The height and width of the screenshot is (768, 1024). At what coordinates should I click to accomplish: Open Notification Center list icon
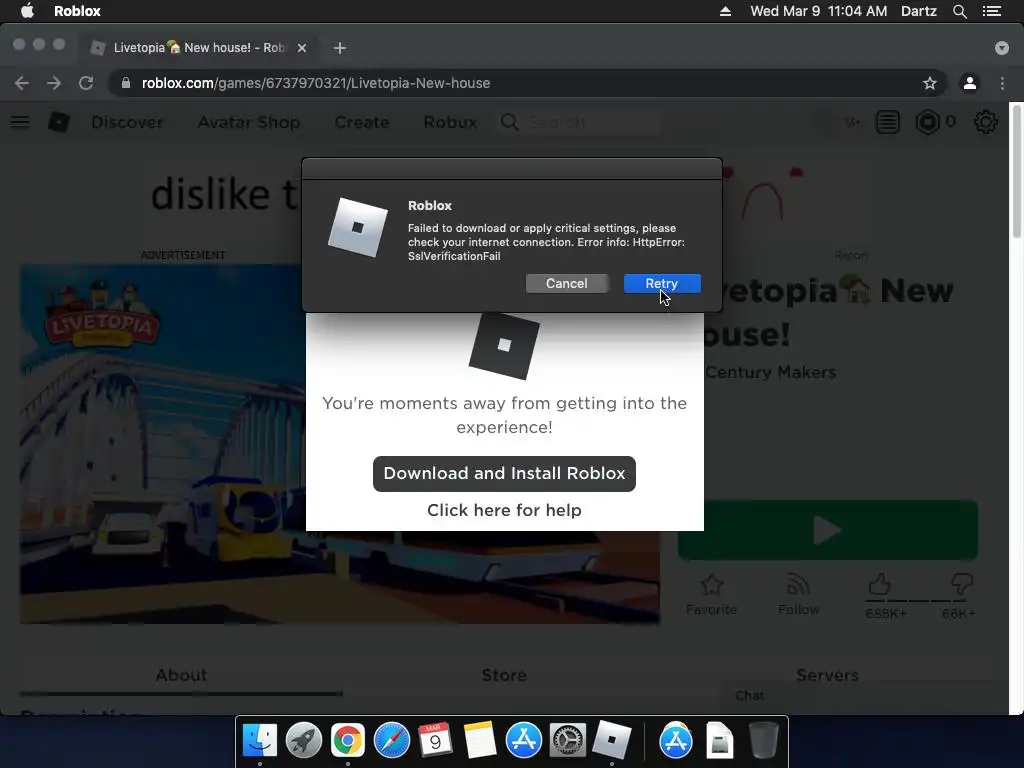[992, 11]
